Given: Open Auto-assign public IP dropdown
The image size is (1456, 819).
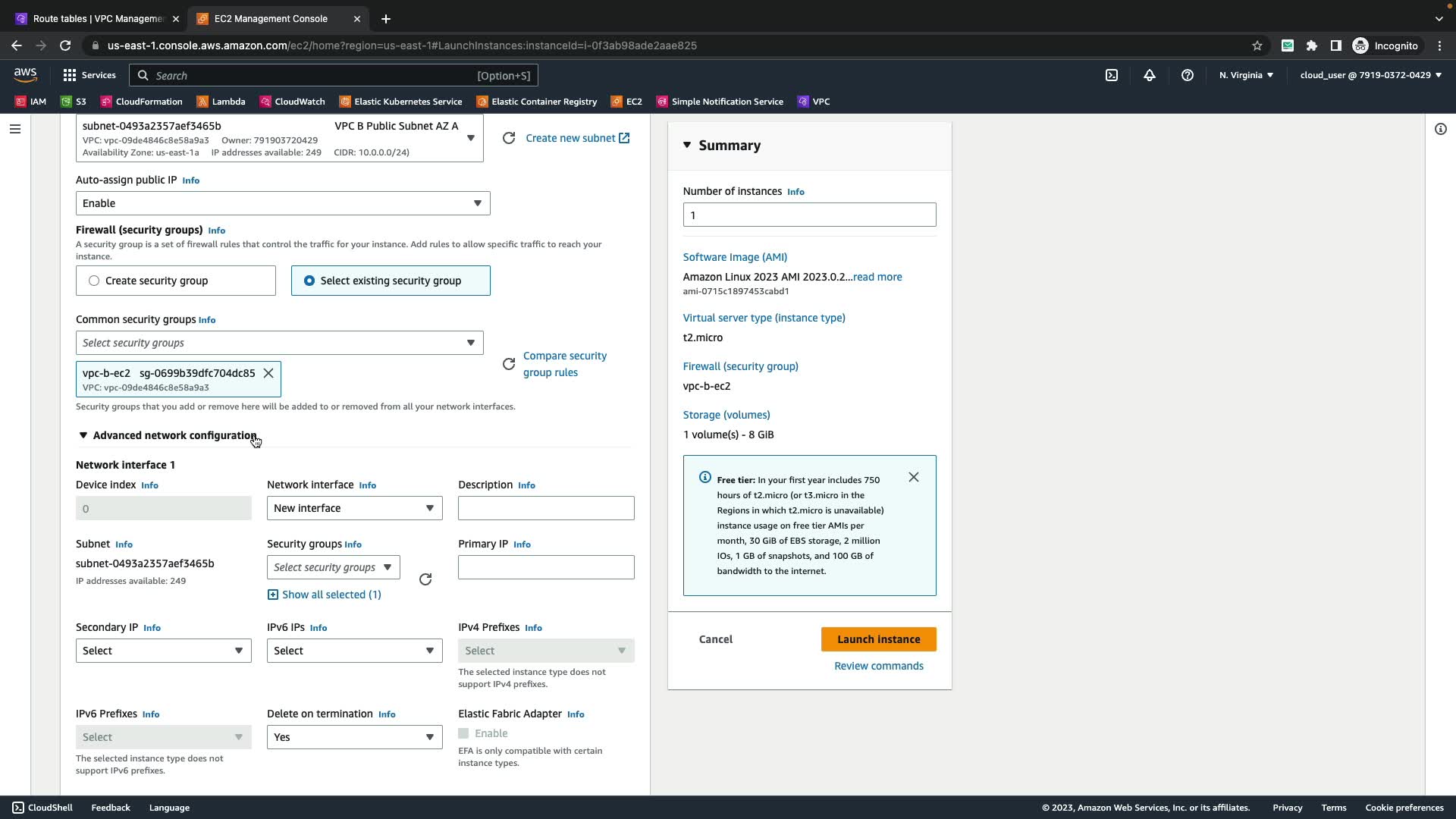Looking at the screenshot, I should click(282, 203).
